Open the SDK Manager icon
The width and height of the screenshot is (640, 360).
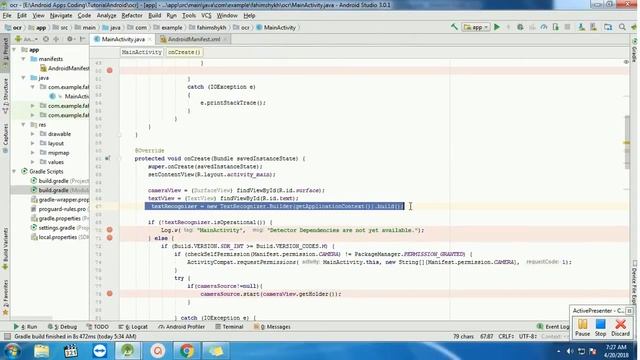[593, 27]
